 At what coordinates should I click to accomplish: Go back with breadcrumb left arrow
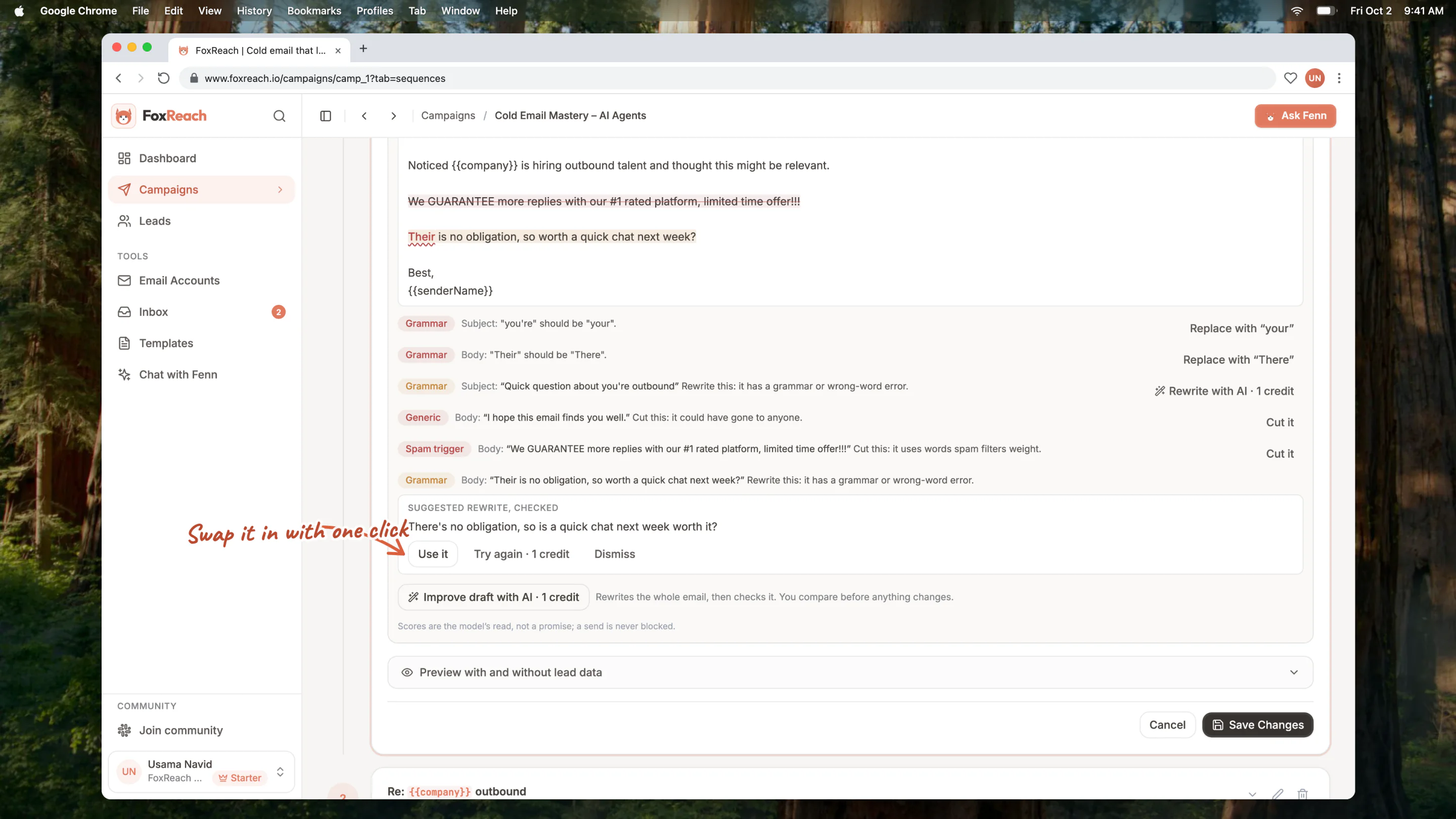click(x=365, y=116)
